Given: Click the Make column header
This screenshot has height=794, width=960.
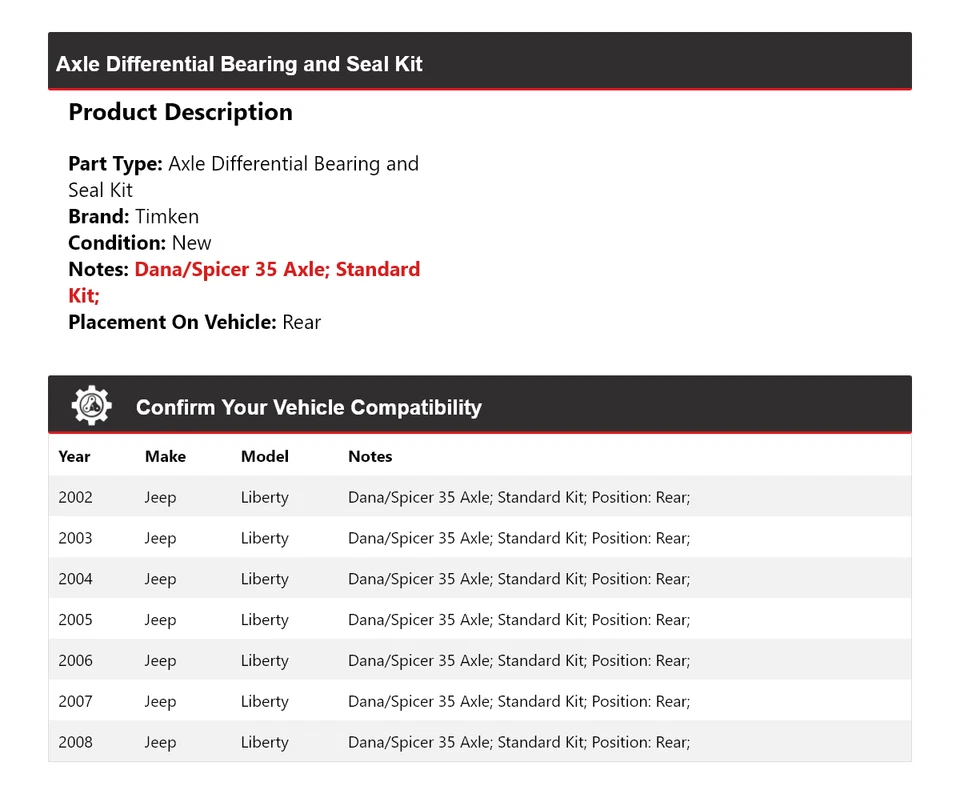Looking at the screenshot, I should point(165,456).
